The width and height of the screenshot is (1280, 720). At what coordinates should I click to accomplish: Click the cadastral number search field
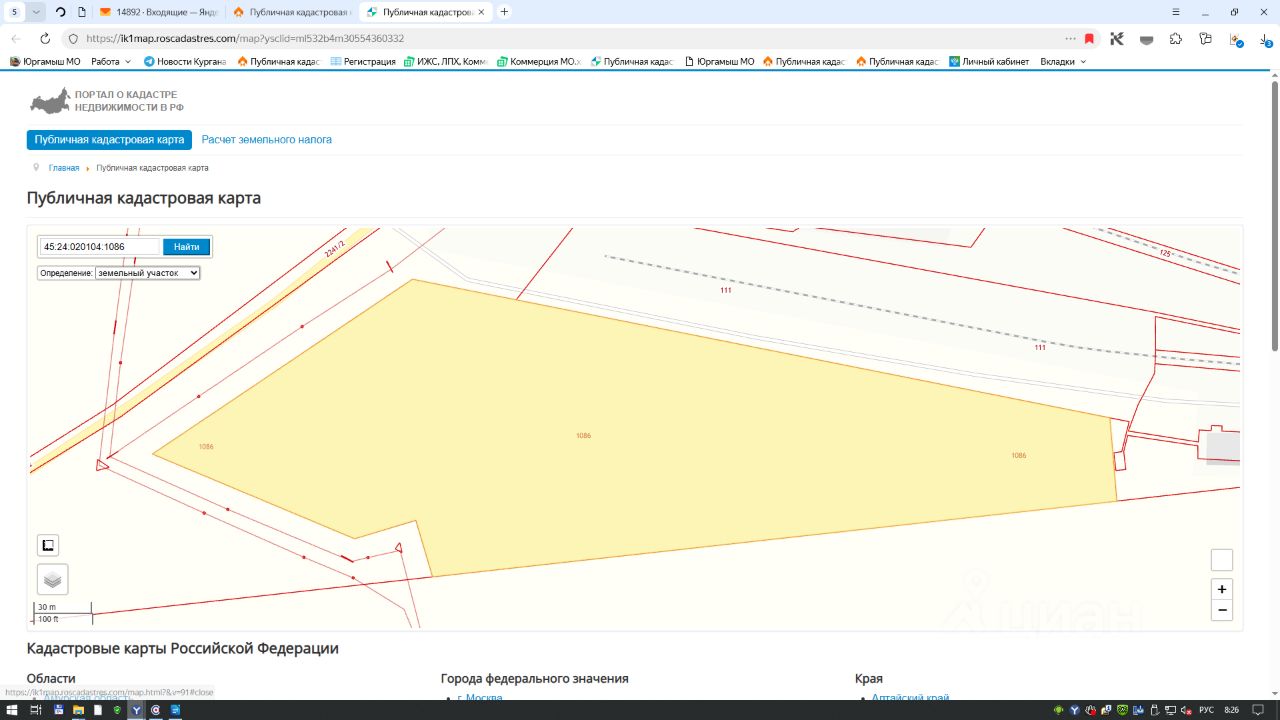click(100, 247)
